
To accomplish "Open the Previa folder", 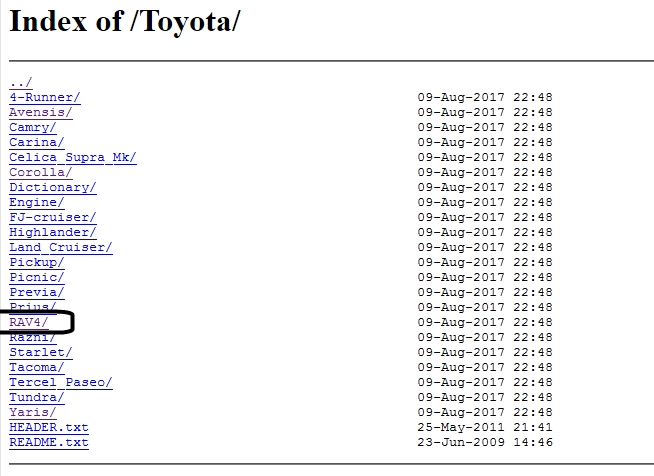I will [x=36, y=292].
